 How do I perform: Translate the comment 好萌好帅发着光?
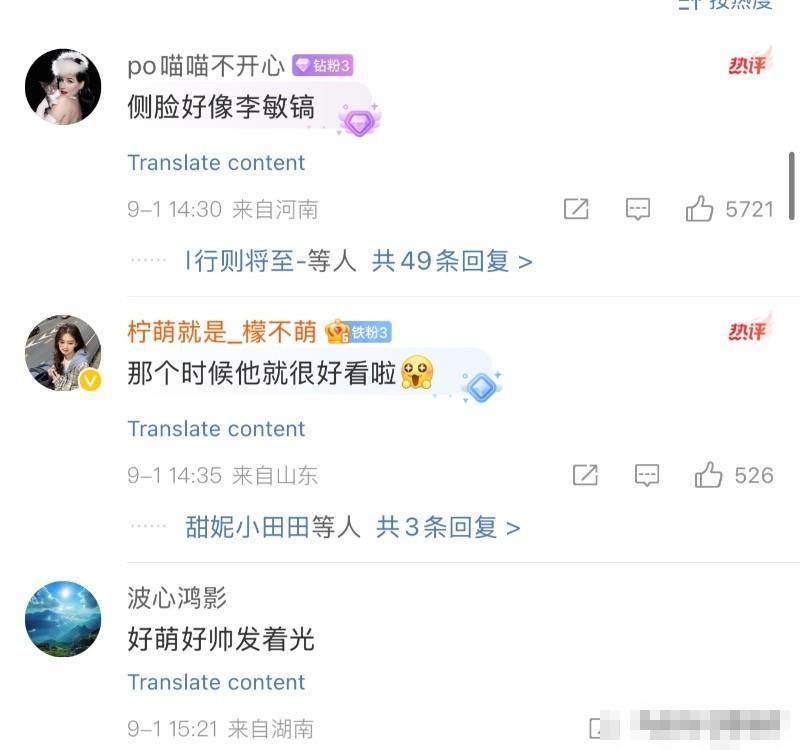(216, 682)
